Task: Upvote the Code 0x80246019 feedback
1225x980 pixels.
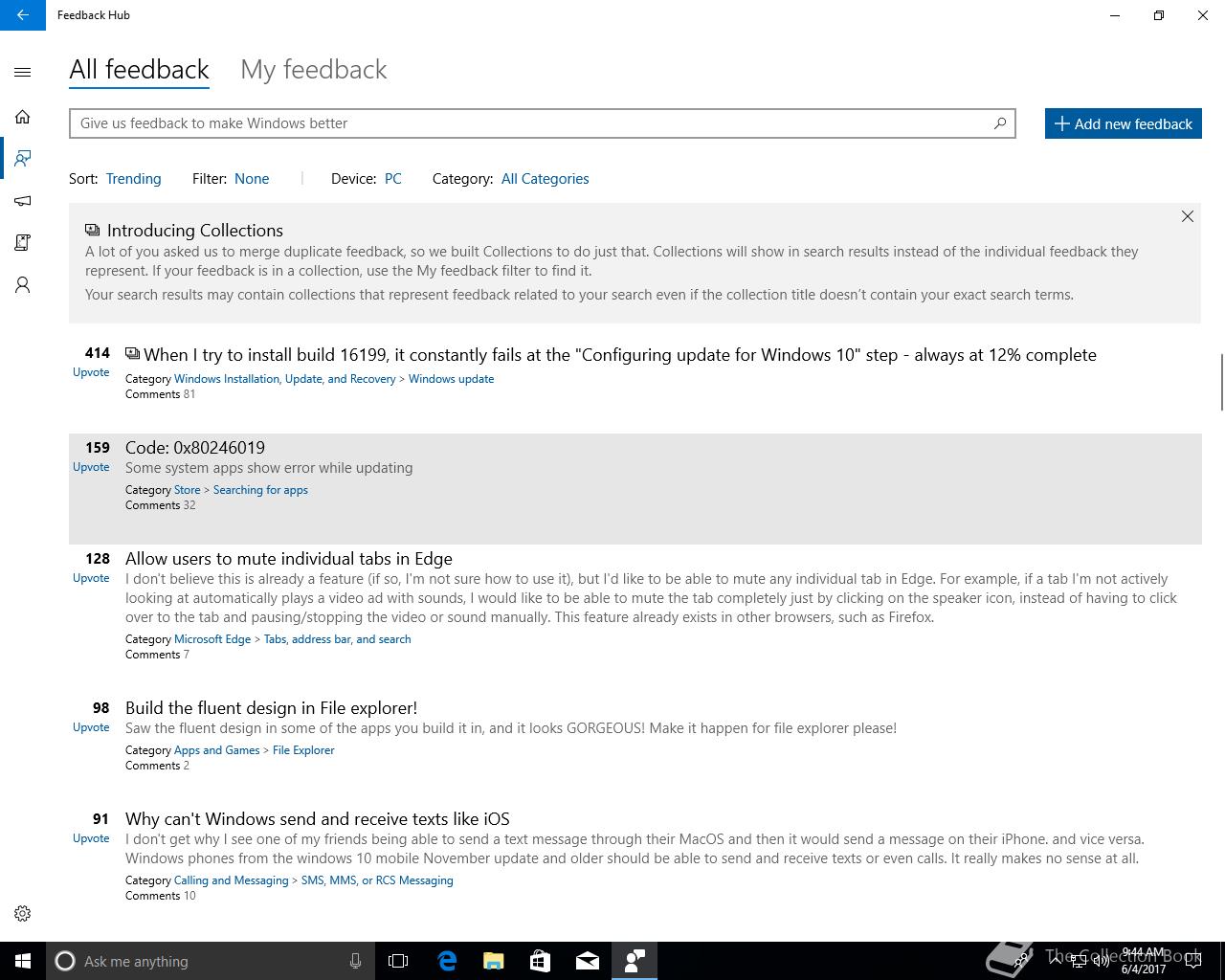Action: coord(91,467)
